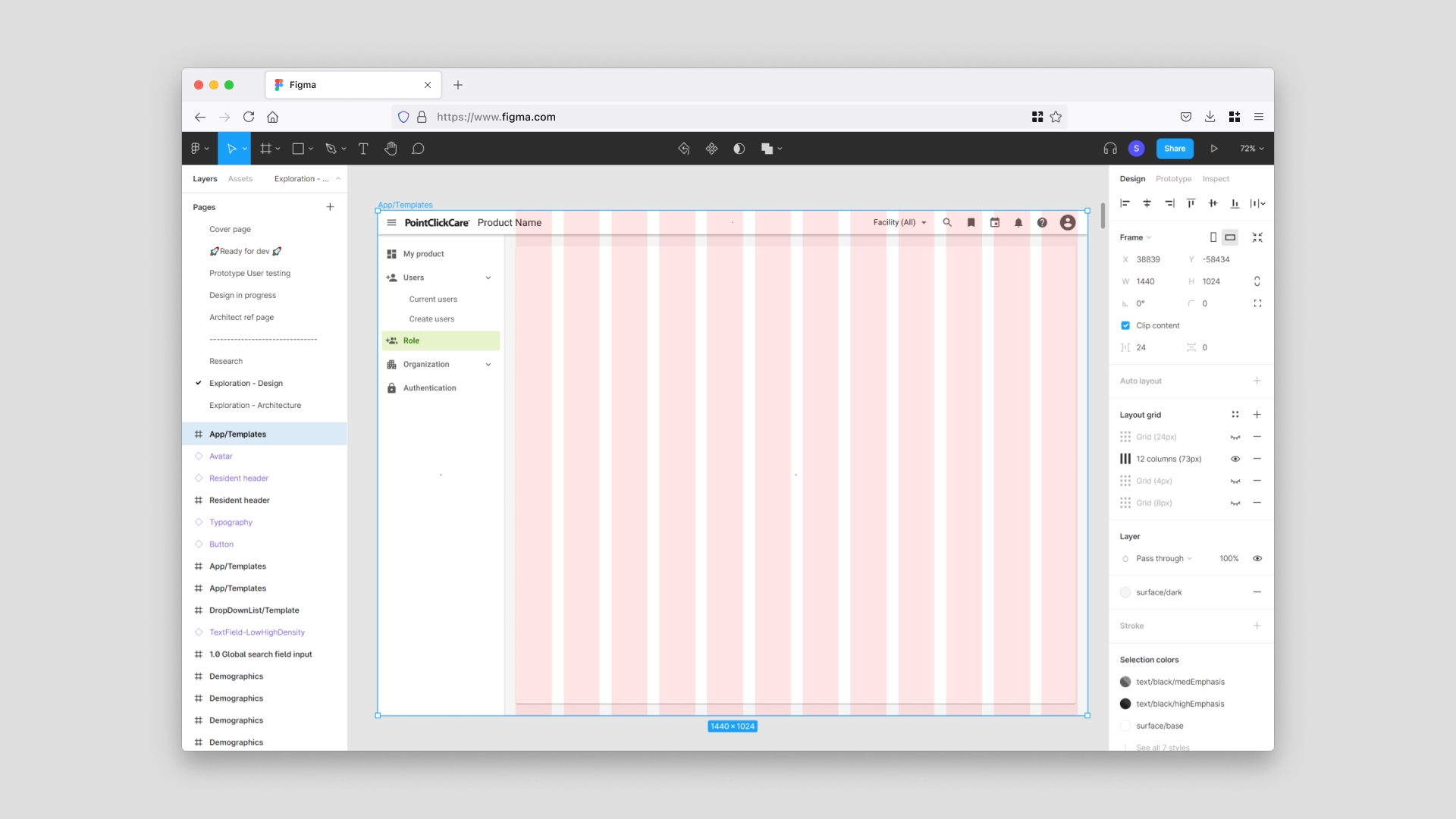Toggle layer visibility eye in Layer section
Viewport: 1456px width, 819px height.
(x=1257, y=558)
